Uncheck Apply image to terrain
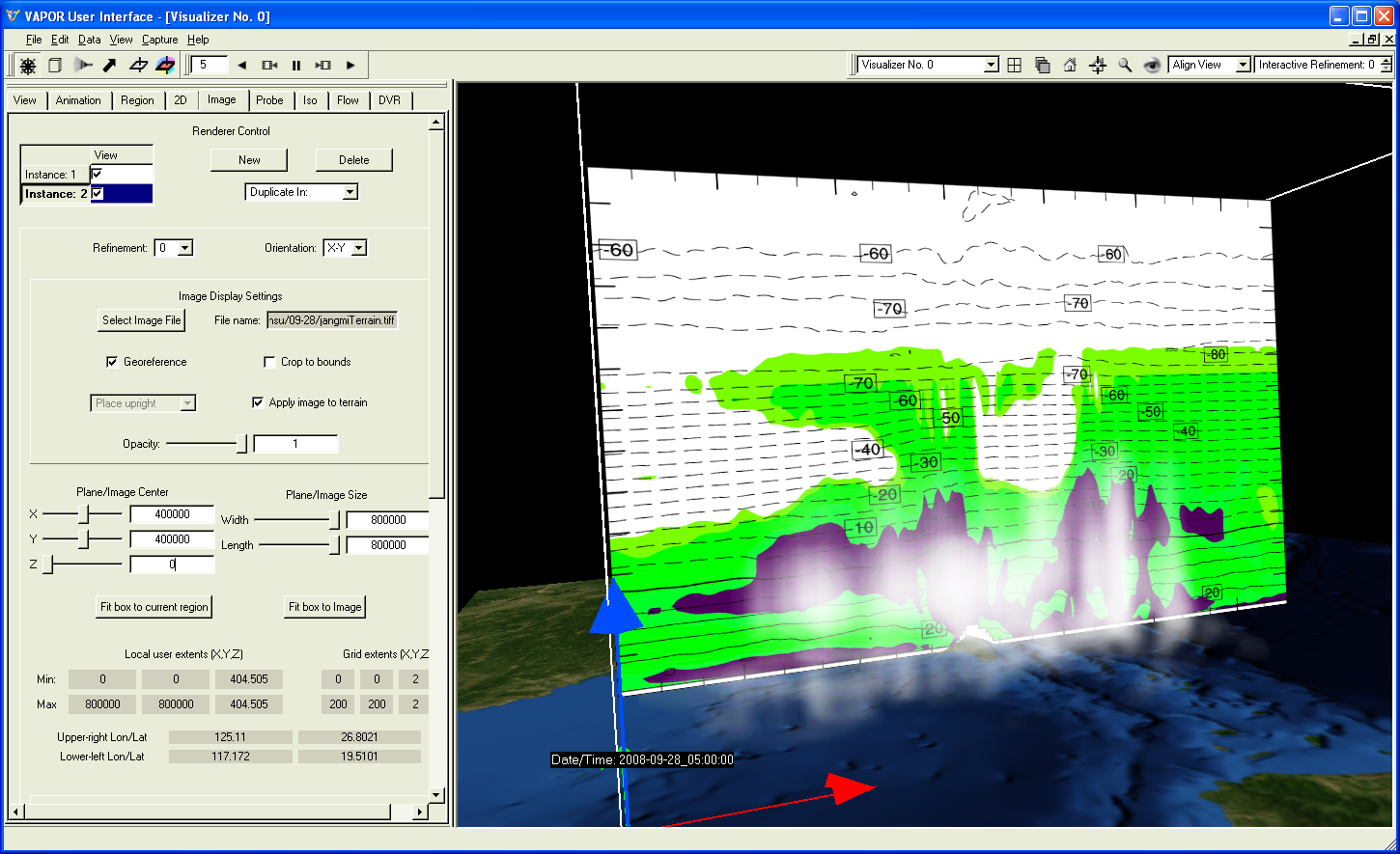 (x=258, y=402)
